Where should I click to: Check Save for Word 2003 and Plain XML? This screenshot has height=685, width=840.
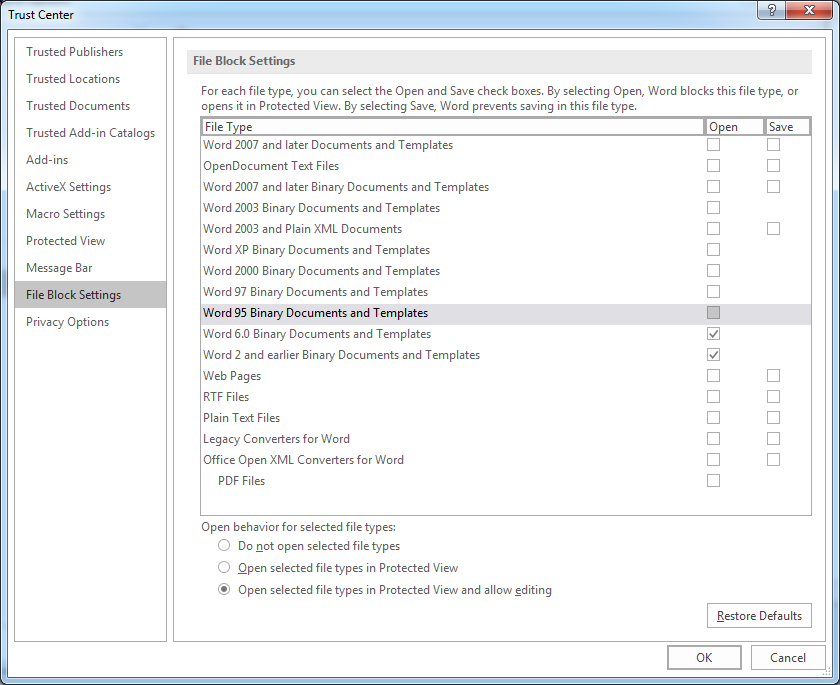tap(773, 229)
